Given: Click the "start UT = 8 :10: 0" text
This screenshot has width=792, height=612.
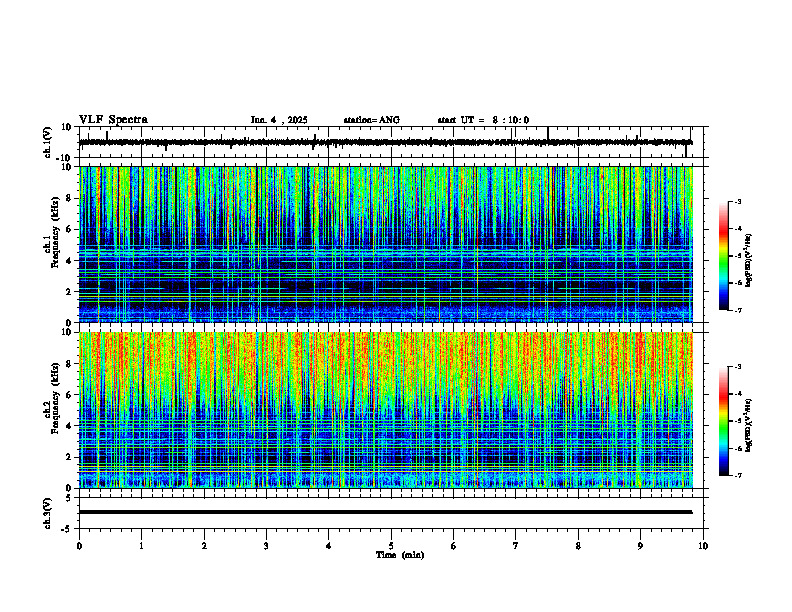Looking at the screenshot, I should [x=483, y=120].
